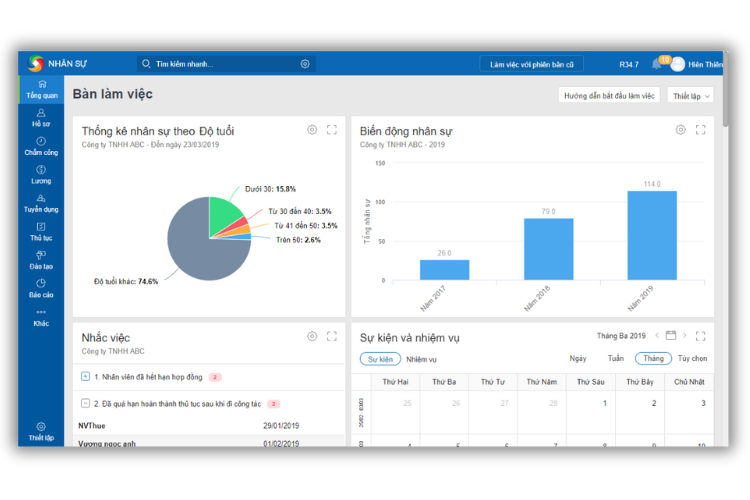Expand the Nhân viên đã hết hạn hợp đồng item

tap(86, 377)
